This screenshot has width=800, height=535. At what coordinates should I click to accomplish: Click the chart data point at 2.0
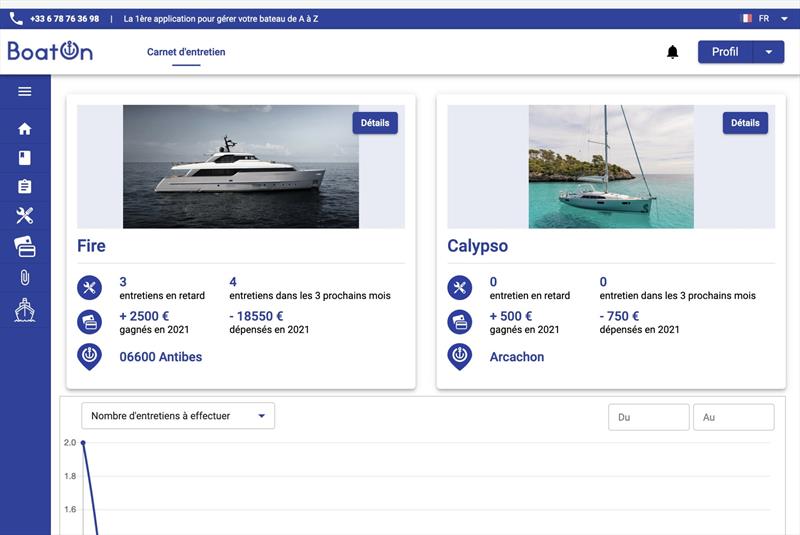click(x=83, y=443)
